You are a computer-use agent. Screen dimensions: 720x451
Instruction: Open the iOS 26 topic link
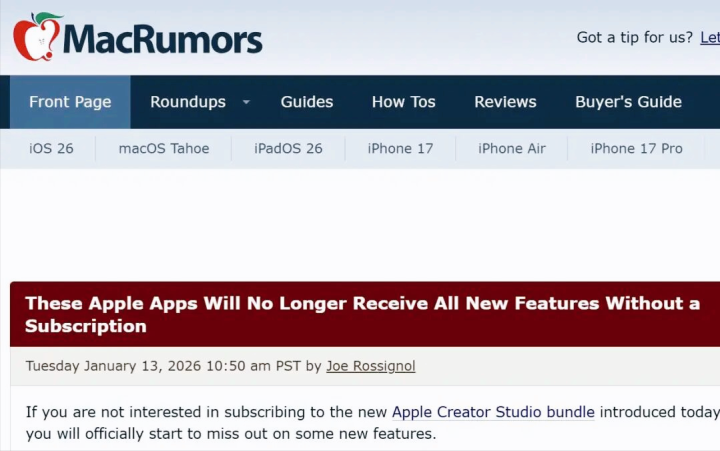tap(51, 148)
